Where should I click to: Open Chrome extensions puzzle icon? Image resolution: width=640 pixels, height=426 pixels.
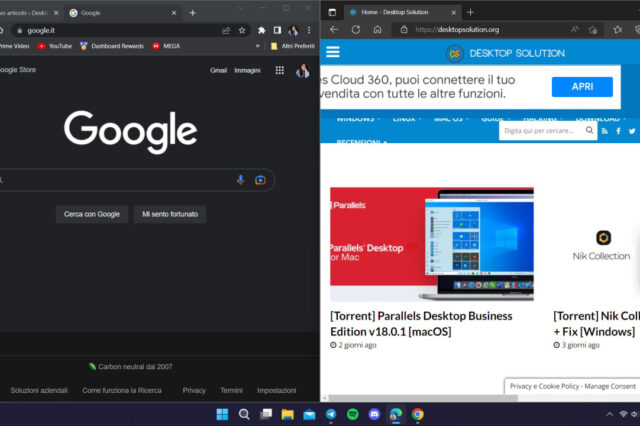[262, 30]
